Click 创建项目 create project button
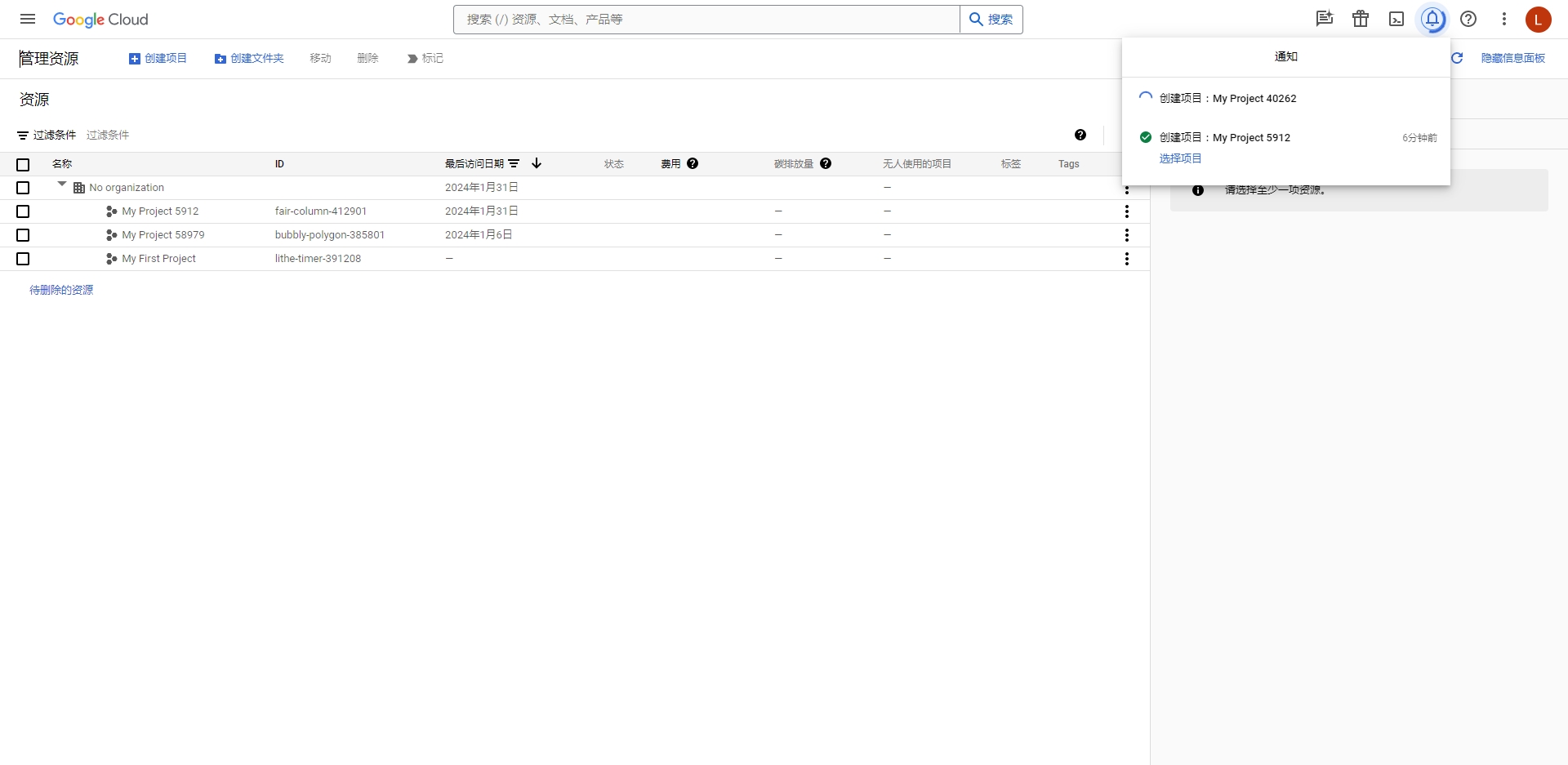The image size is (1568, 765). pos(158,58)
